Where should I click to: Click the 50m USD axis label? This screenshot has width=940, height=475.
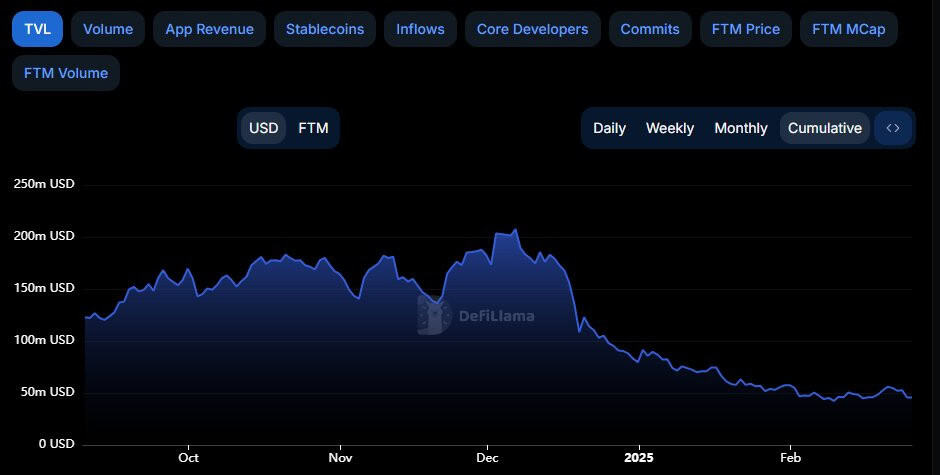[48, 392]
